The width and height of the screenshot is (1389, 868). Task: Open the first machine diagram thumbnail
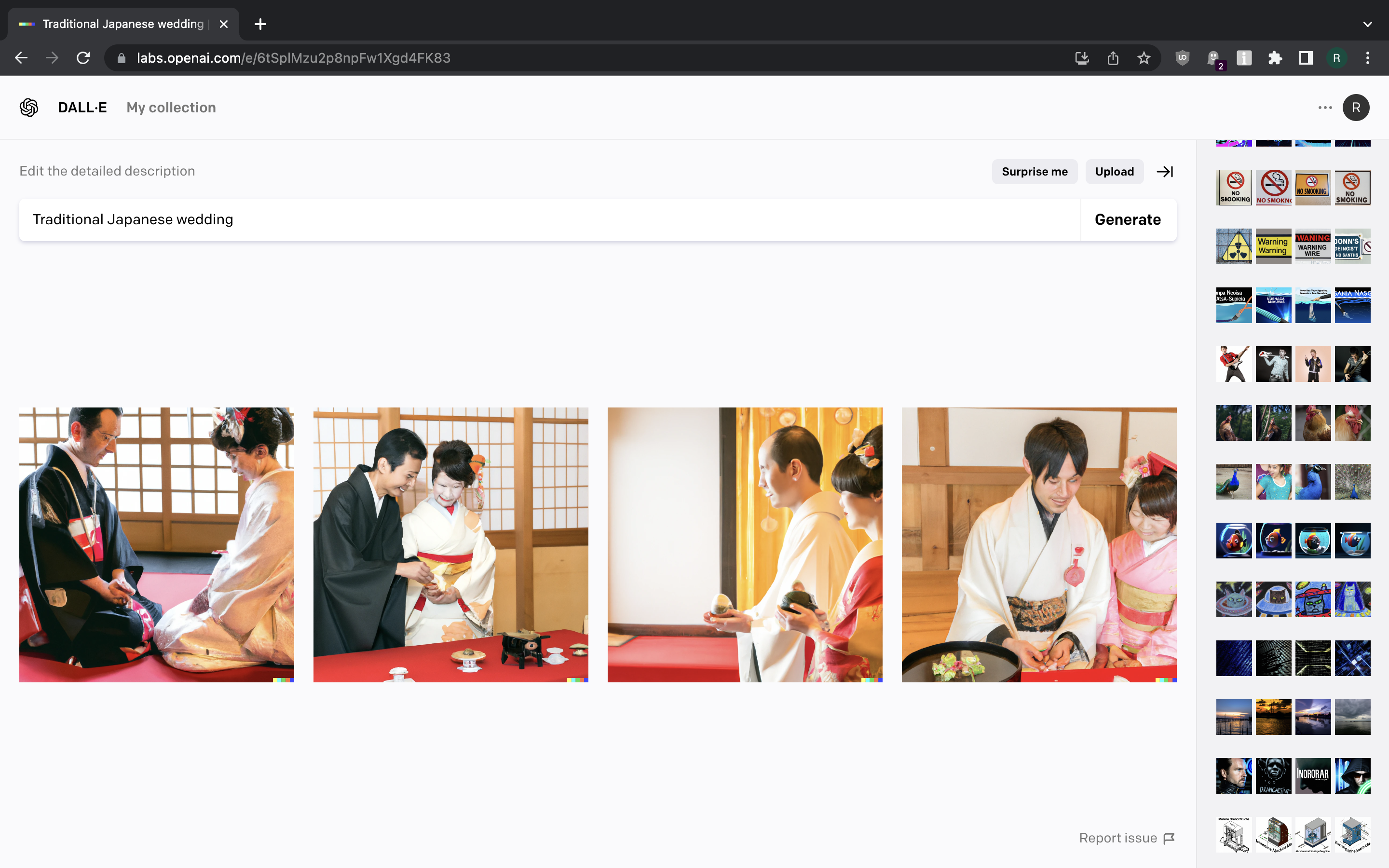tap(1234, 835)
